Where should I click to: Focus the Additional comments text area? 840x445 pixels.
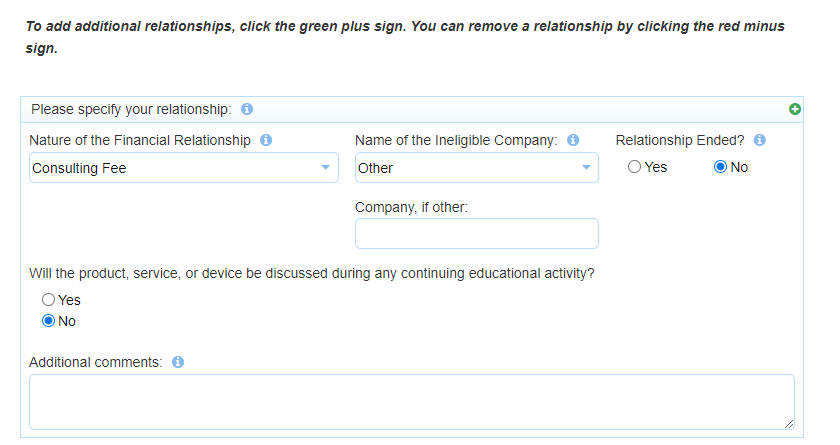point(411,402)
